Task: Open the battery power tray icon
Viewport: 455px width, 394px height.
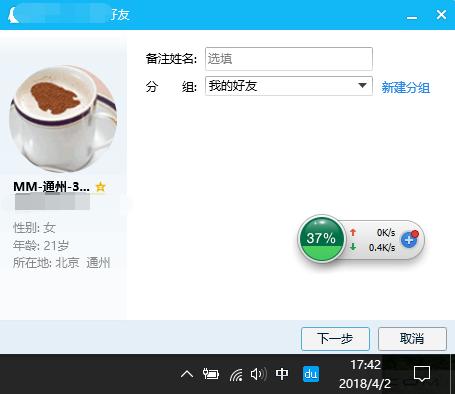Action: 211,374
